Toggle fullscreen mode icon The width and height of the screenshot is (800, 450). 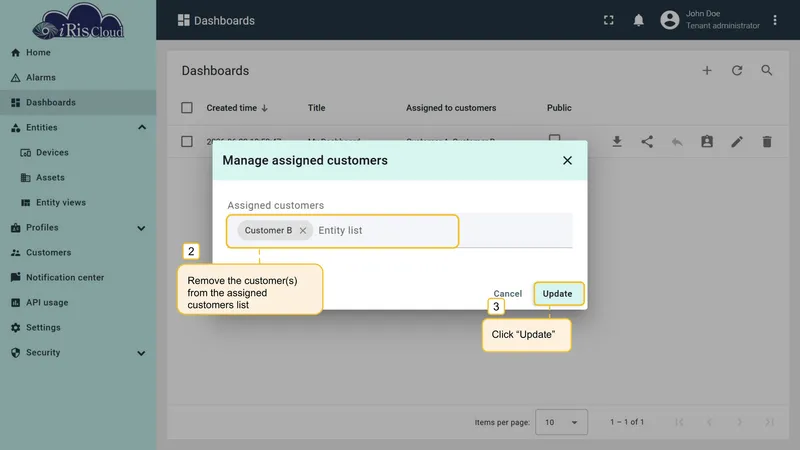pyautogui.click(x=608, y=20)
